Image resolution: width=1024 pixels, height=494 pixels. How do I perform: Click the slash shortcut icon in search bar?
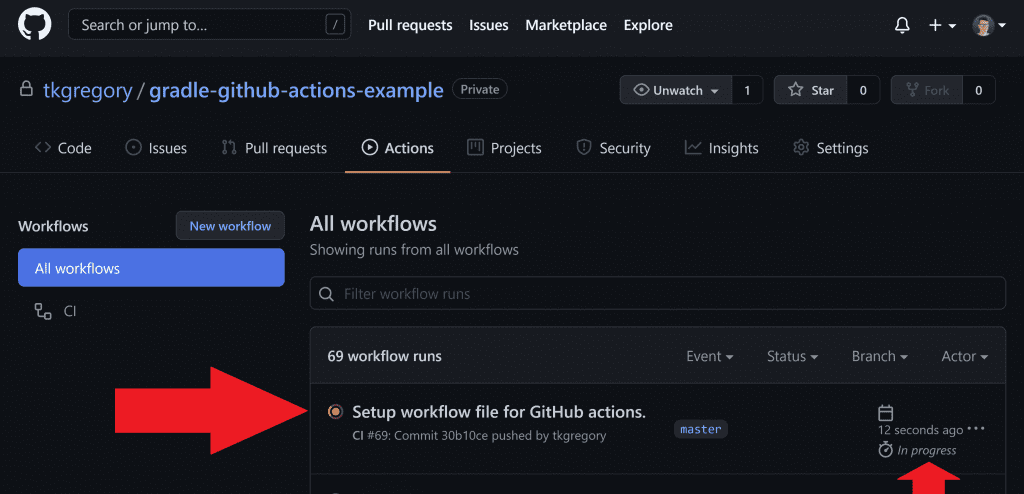click(336, 25)
